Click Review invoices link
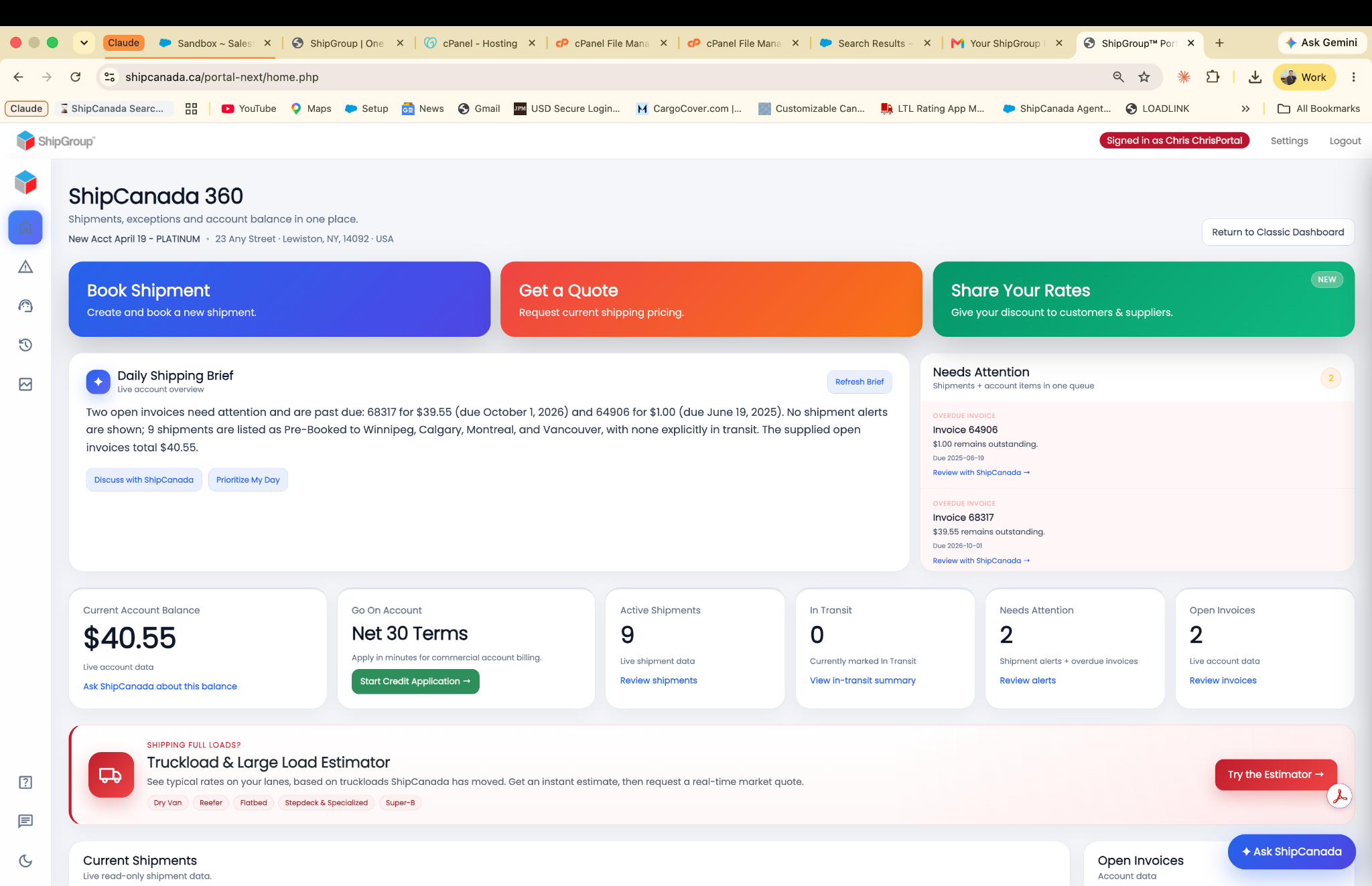This screenshot has height=886, width=1372. point(1223,680)
